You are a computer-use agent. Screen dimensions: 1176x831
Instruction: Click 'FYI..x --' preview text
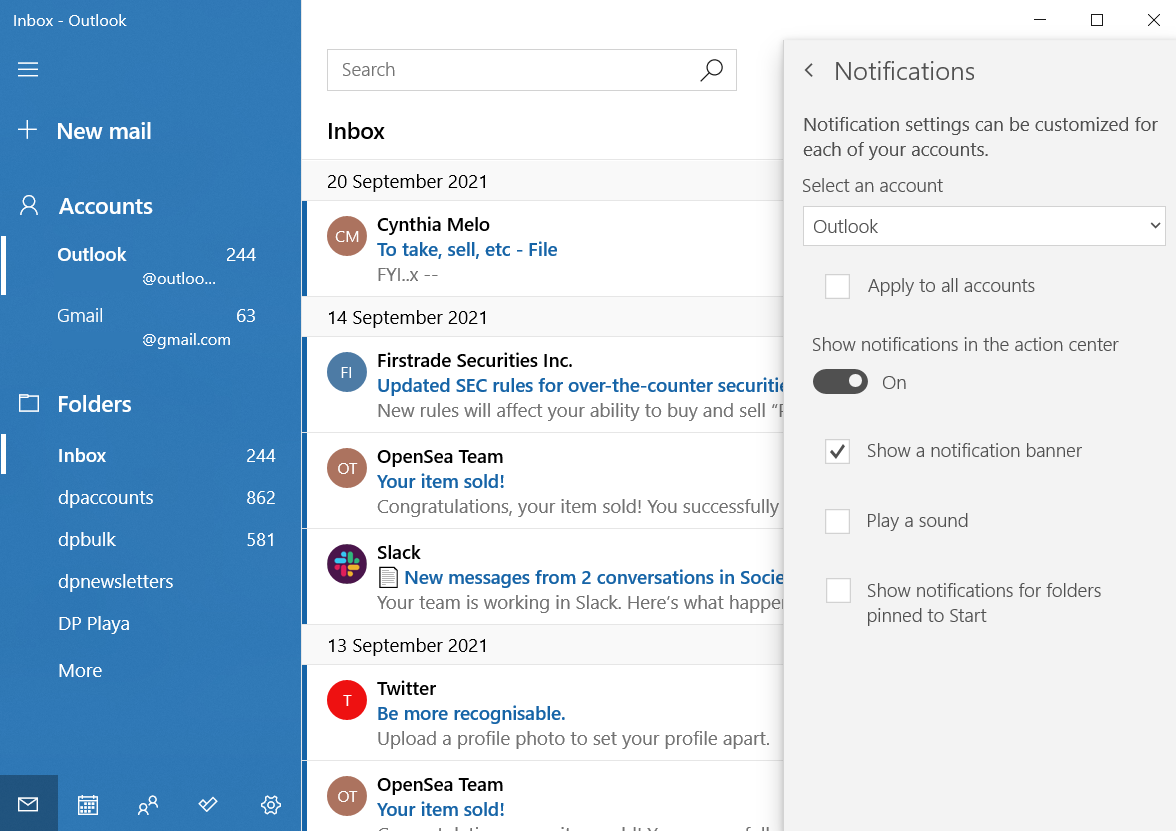(407, 274)
